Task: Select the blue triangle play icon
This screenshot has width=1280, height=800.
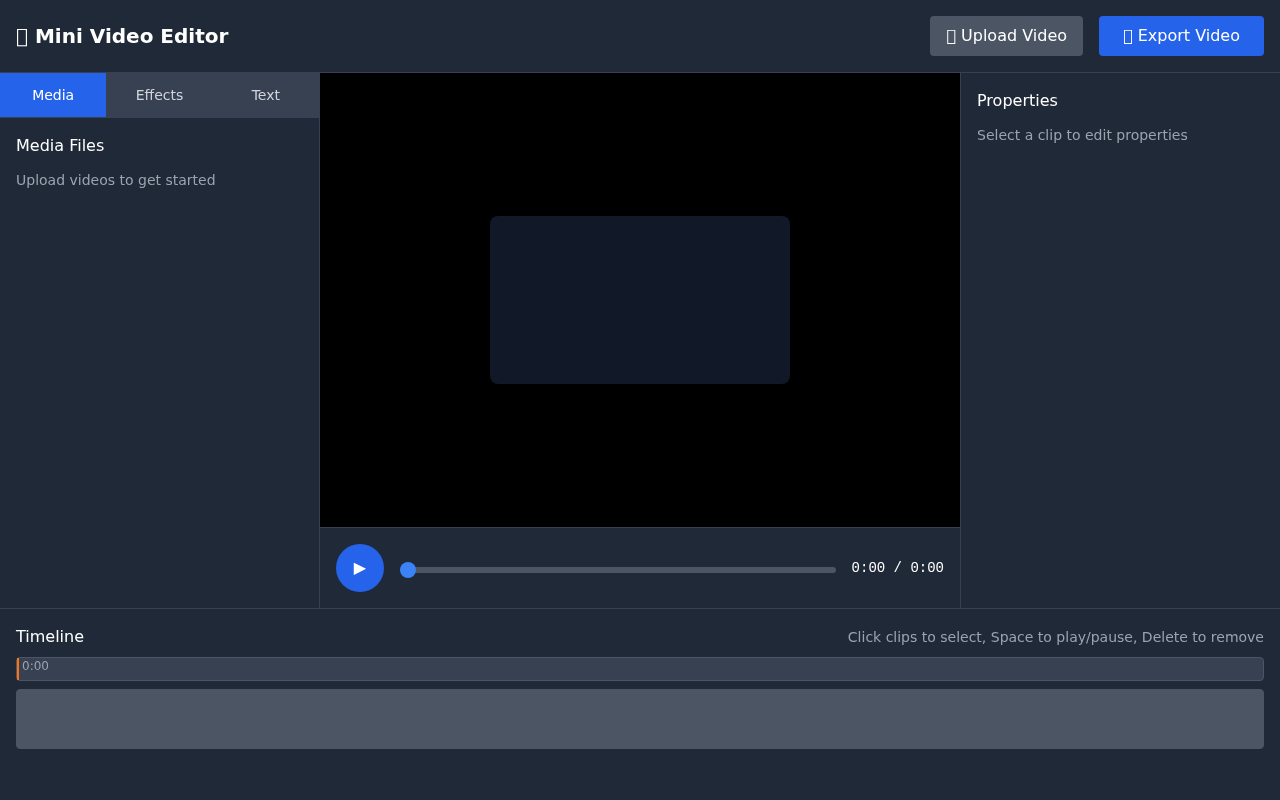Action: (x=360, y=567)
